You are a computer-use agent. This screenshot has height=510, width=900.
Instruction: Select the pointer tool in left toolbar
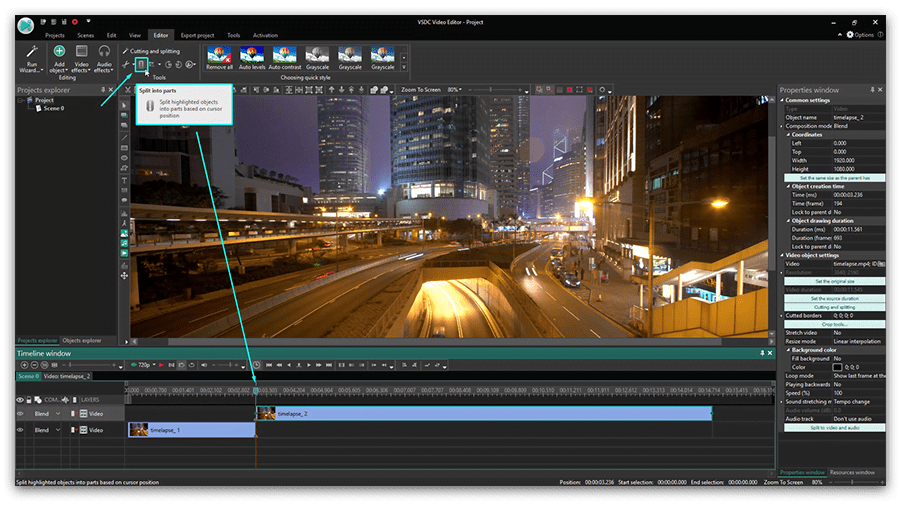(124, 106)
